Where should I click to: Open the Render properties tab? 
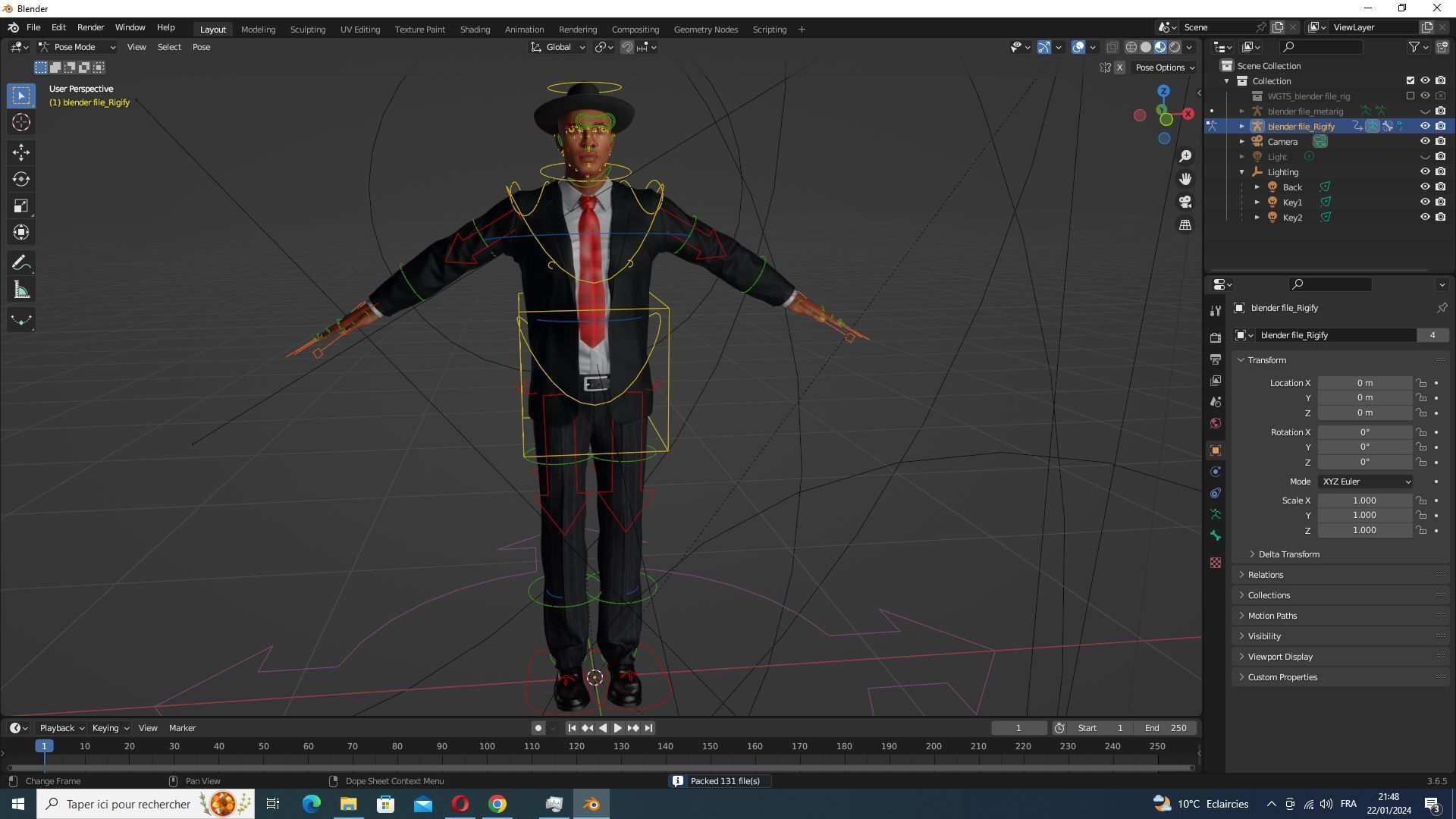1216,337
